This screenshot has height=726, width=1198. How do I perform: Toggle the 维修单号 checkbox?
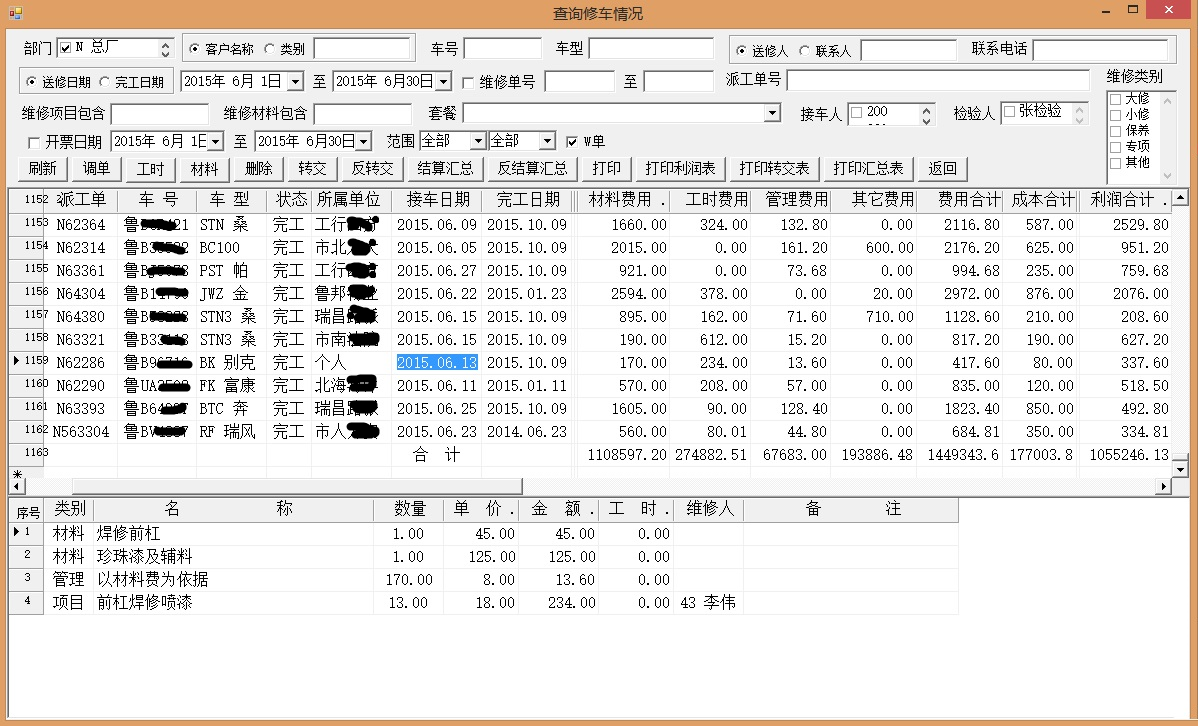(468, 82)
